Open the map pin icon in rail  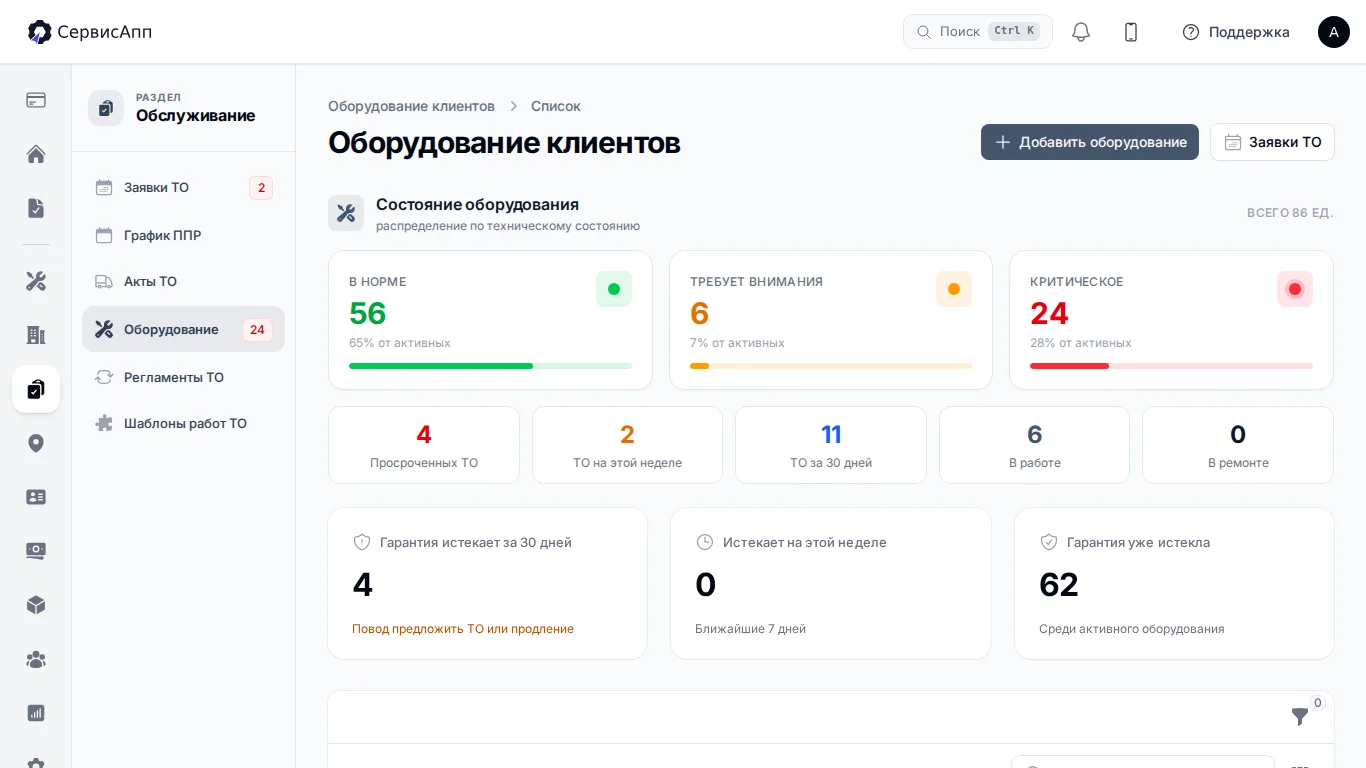36,443
